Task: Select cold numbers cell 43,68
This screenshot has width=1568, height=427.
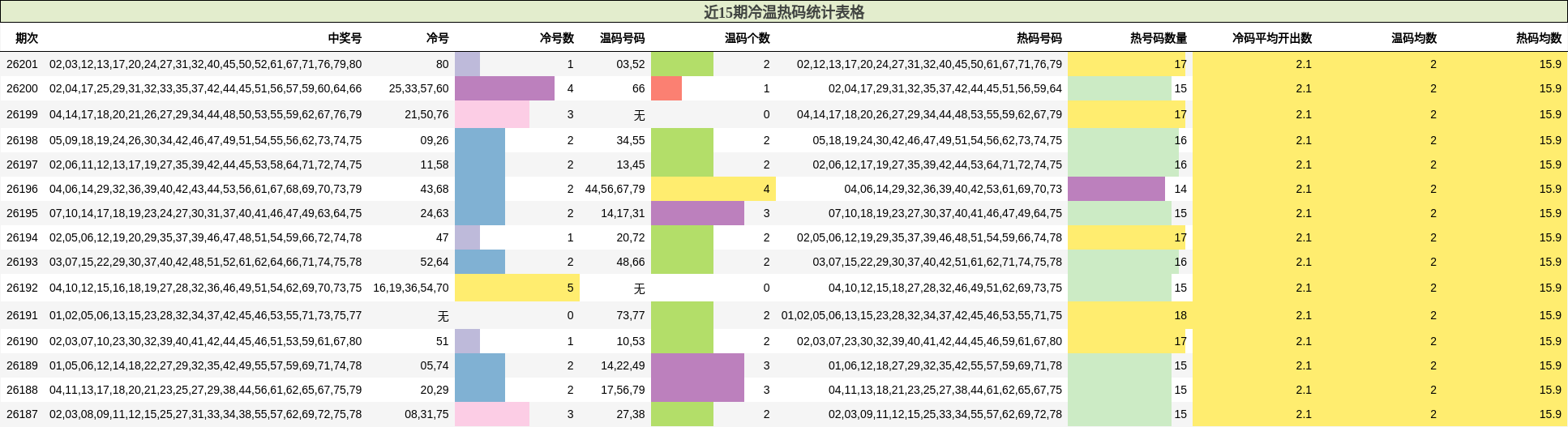Action: point(434,189)
